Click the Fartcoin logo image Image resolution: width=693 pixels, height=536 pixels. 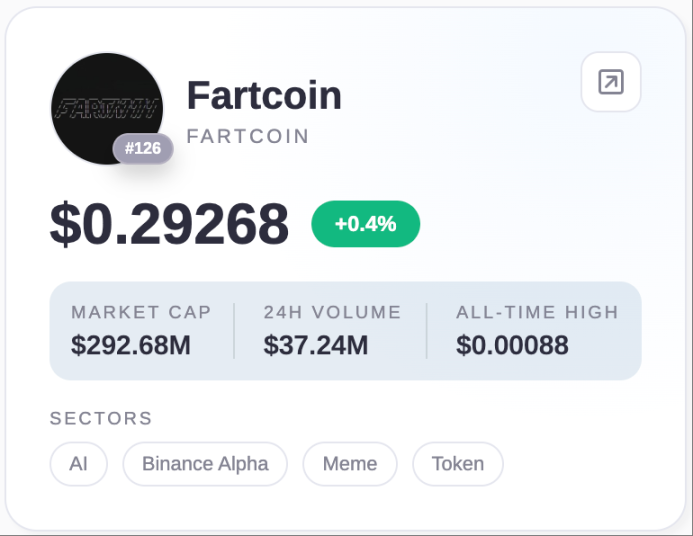pos(105,105)
